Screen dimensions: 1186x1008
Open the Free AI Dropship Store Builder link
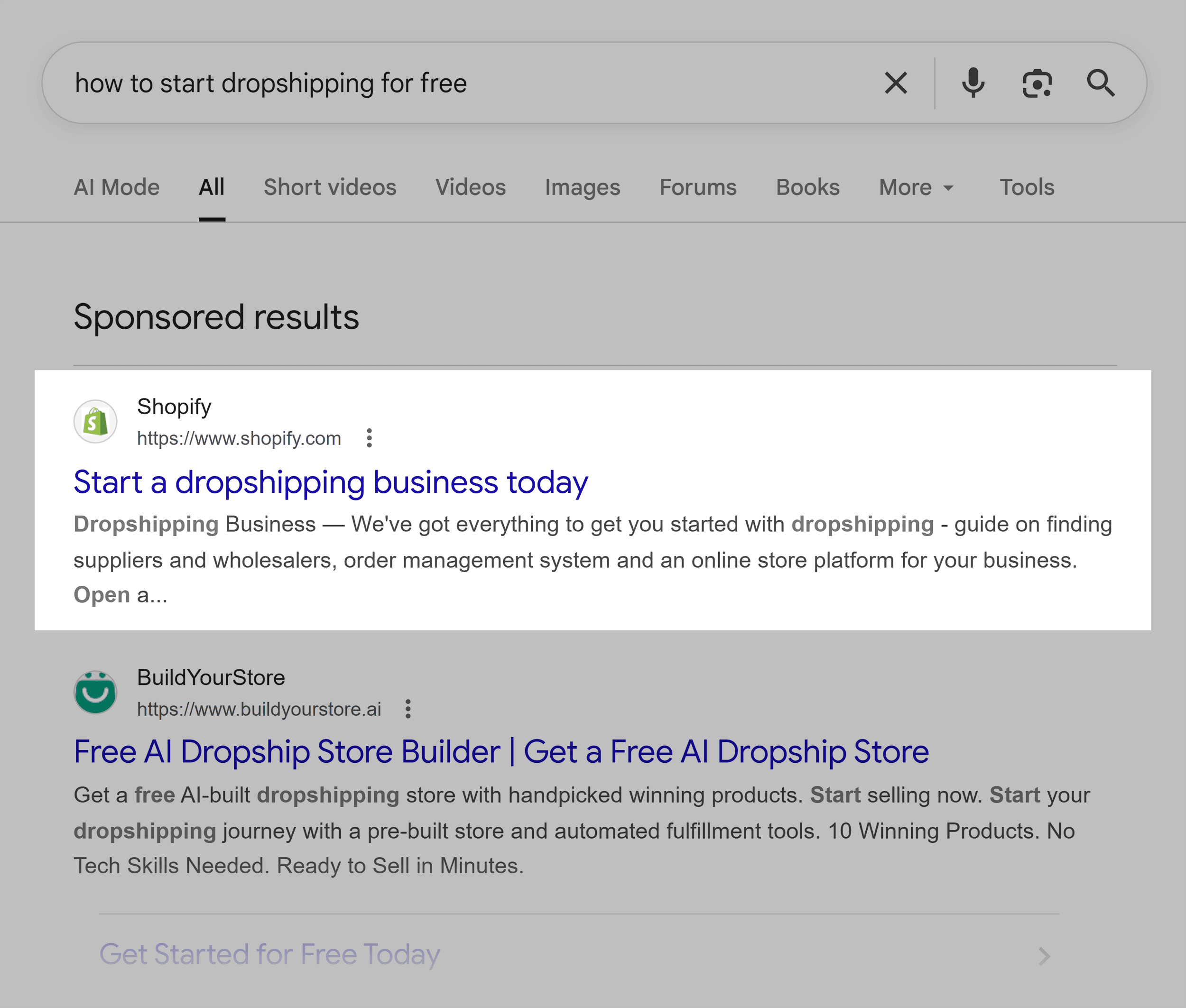coord(500,752)
